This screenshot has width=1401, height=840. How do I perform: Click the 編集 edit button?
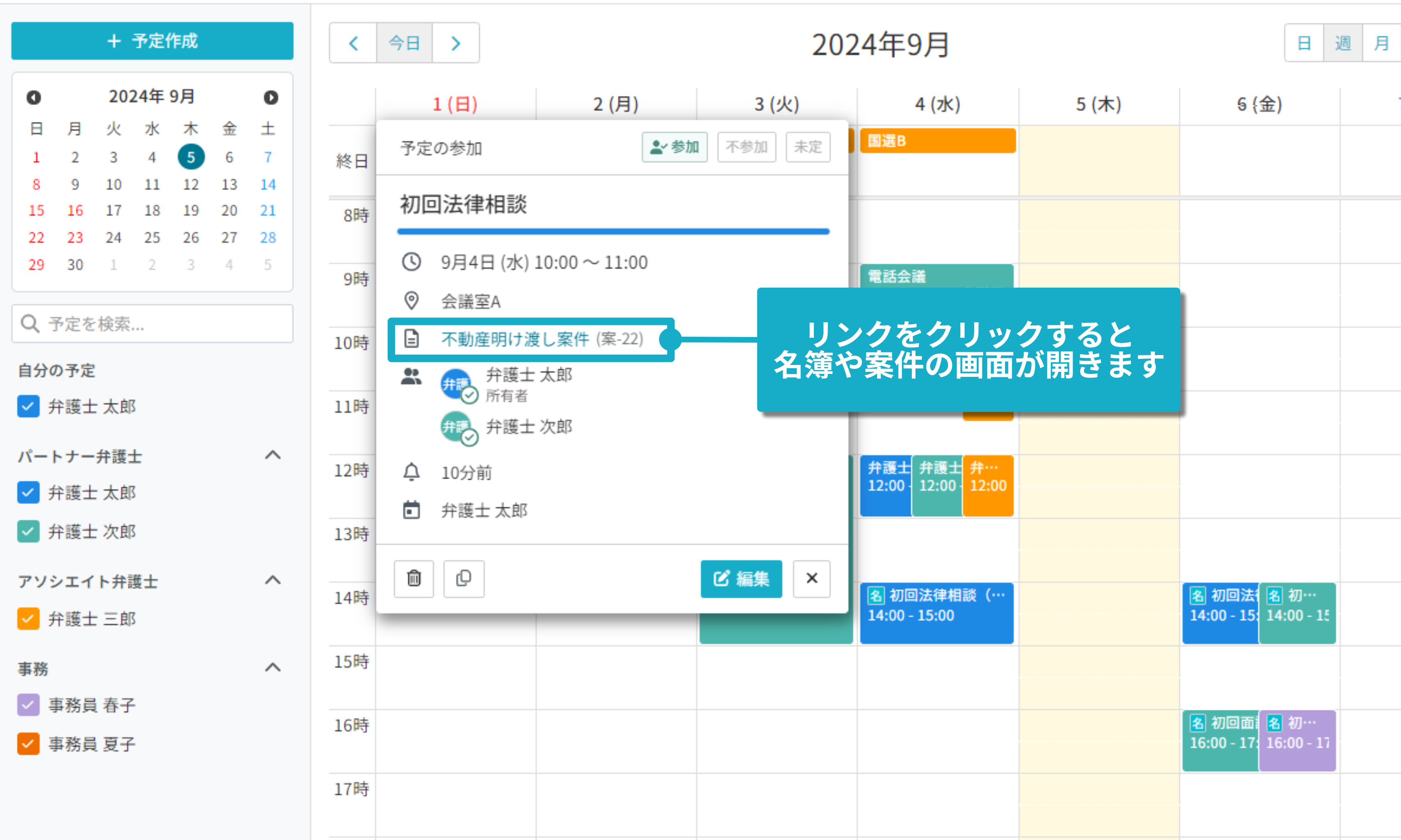(x=741, y=579)
